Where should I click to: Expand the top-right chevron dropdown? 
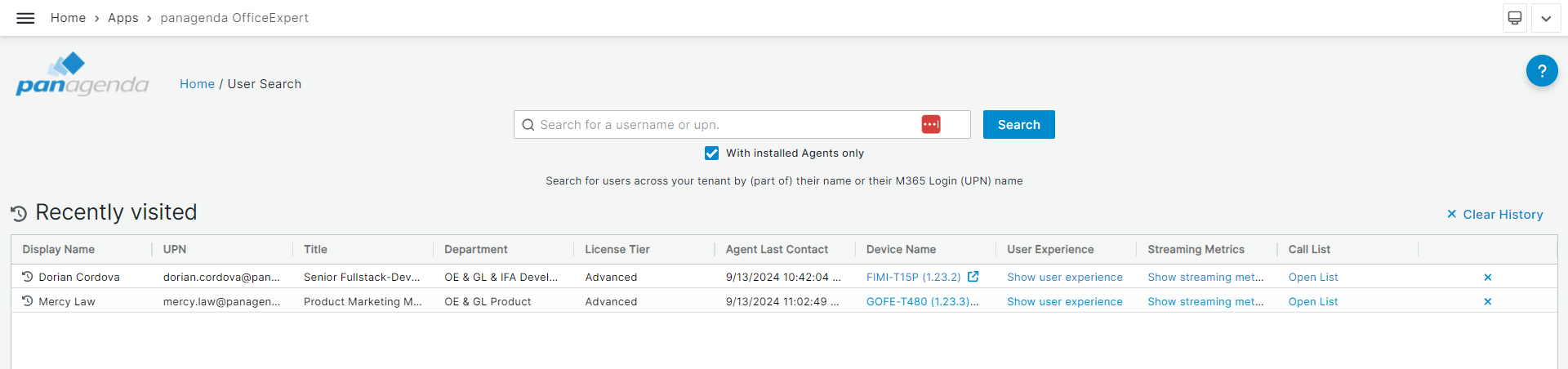point(1546,18)
